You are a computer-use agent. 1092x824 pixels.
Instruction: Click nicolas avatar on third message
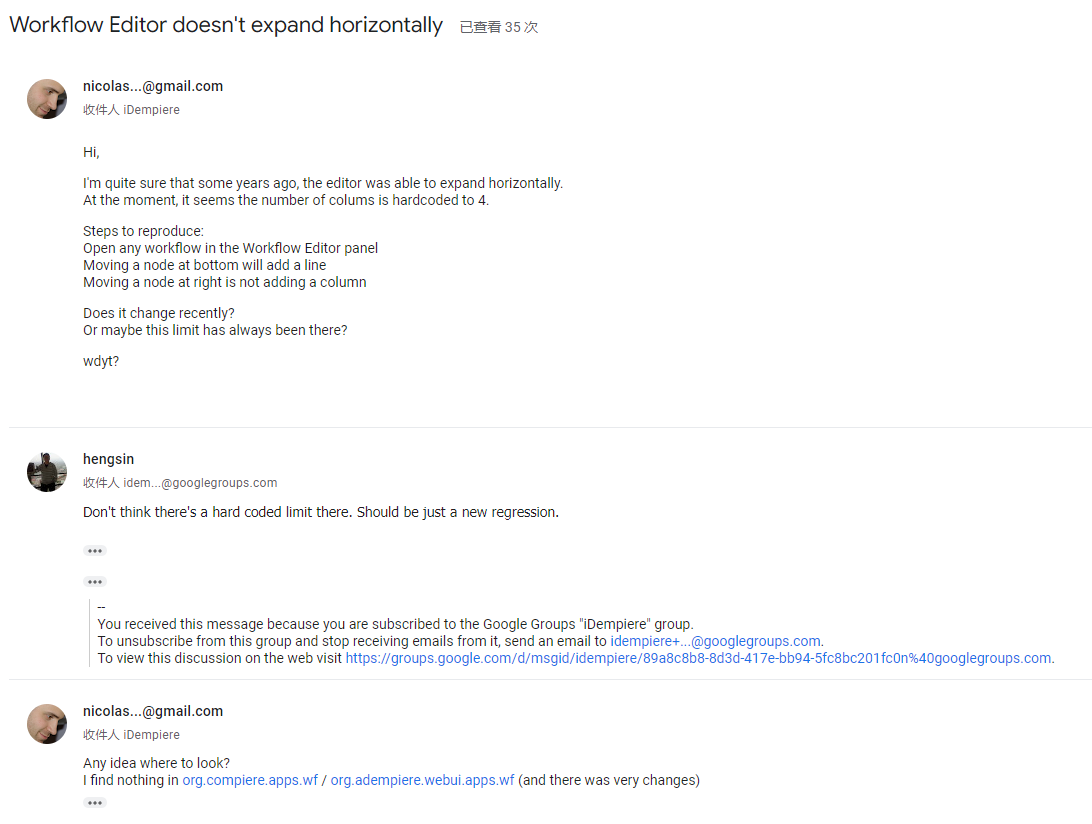tap(47, 724)
